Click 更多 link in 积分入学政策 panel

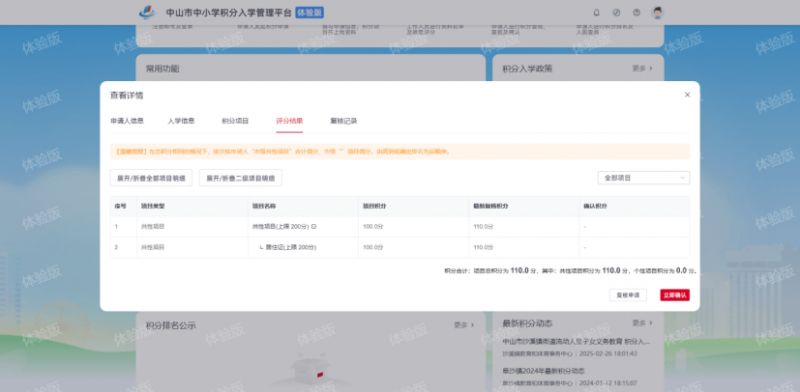coord(642,68)
